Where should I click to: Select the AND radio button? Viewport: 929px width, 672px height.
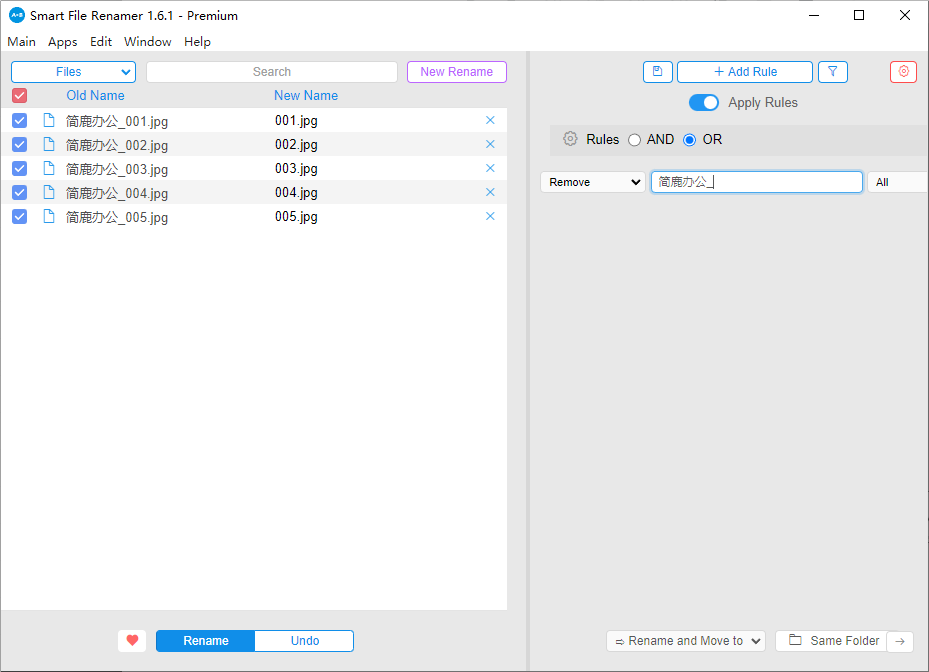(634, 140)
